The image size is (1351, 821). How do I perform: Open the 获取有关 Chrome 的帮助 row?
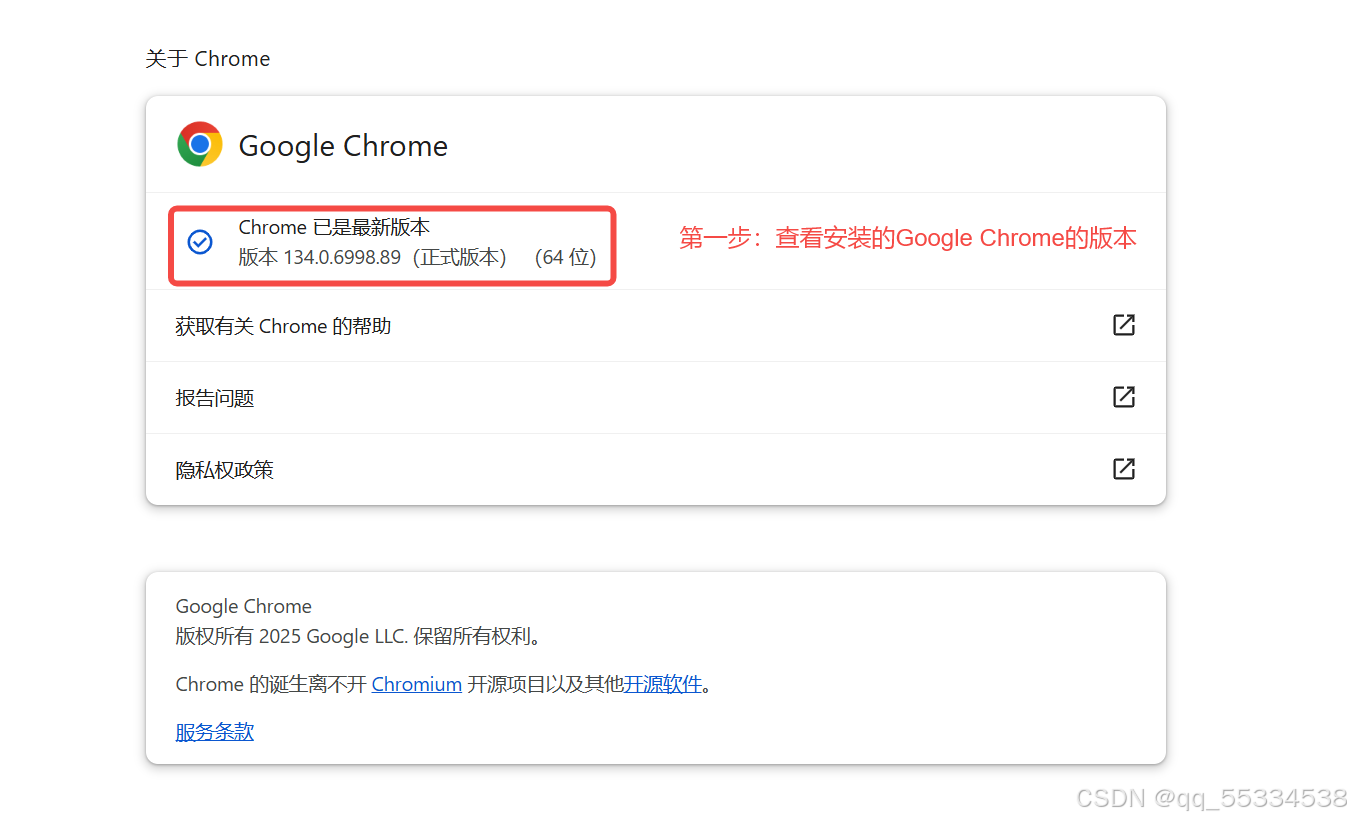656,326
